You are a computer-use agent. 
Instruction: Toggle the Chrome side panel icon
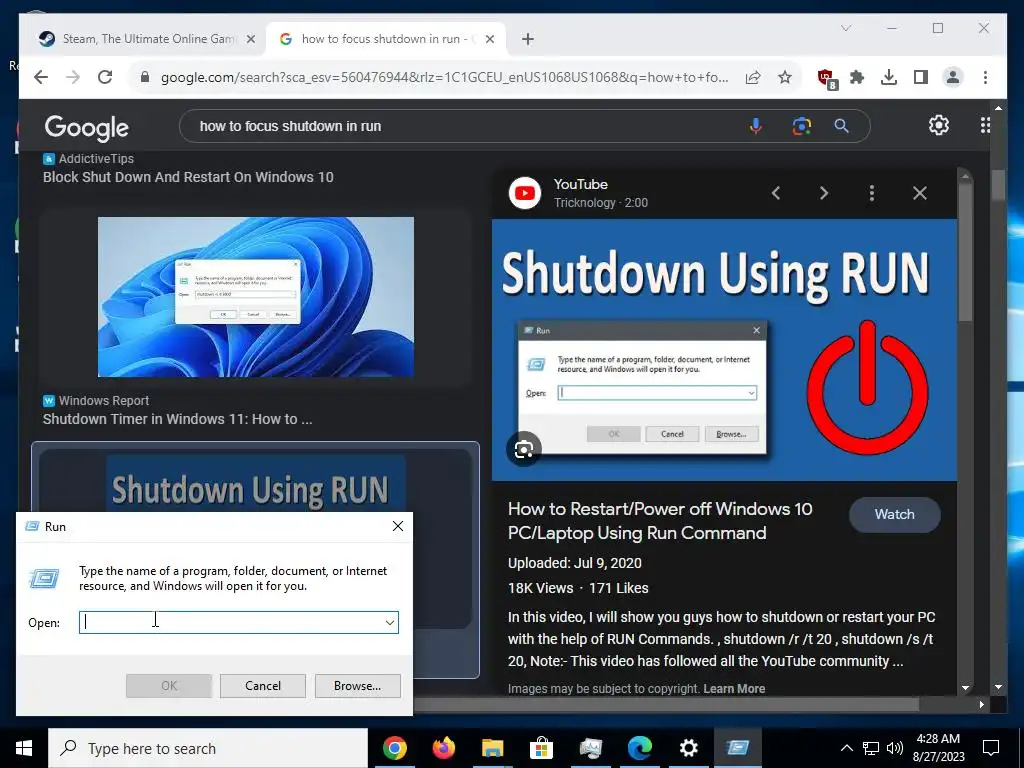[921, 77]
